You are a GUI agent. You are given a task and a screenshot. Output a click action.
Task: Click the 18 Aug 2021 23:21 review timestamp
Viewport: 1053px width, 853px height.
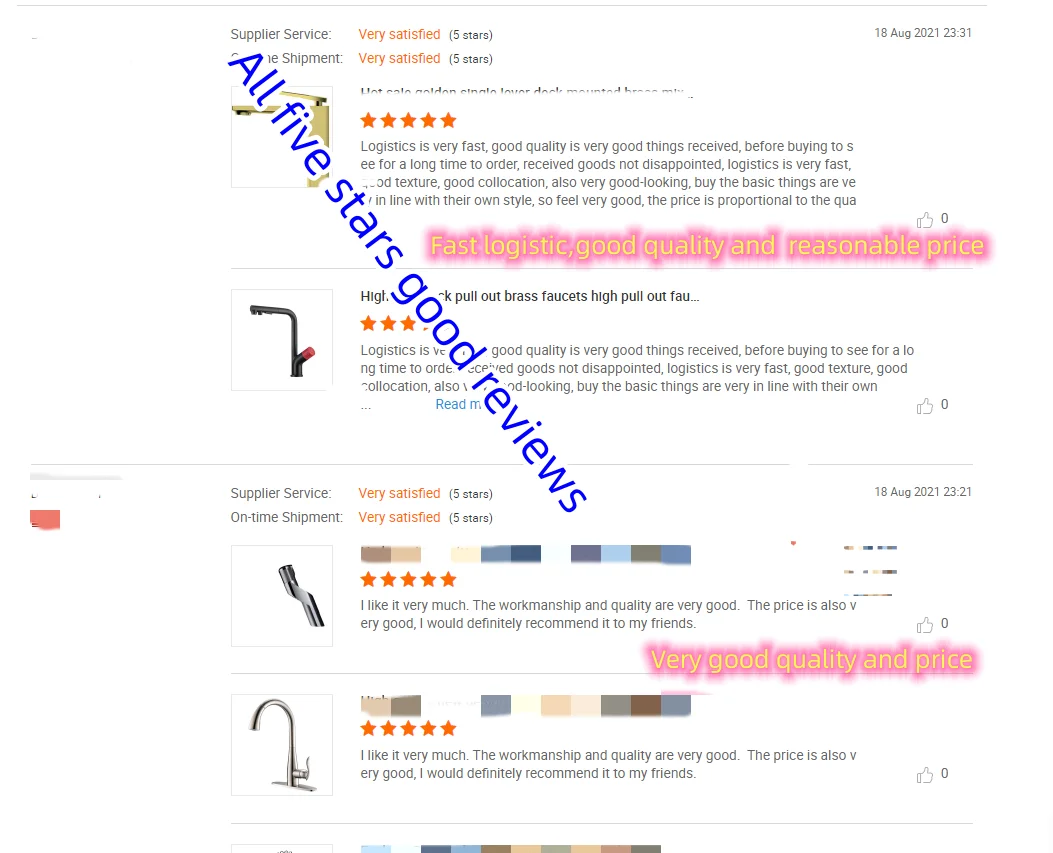pos(923,492)
